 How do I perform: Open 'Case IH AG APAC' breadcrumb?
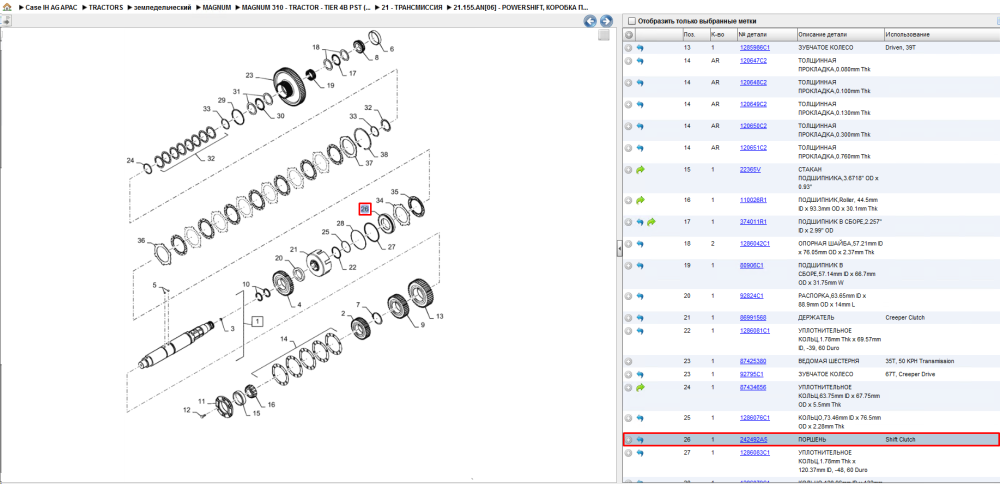pyautogui.click(x=50, y=6)
